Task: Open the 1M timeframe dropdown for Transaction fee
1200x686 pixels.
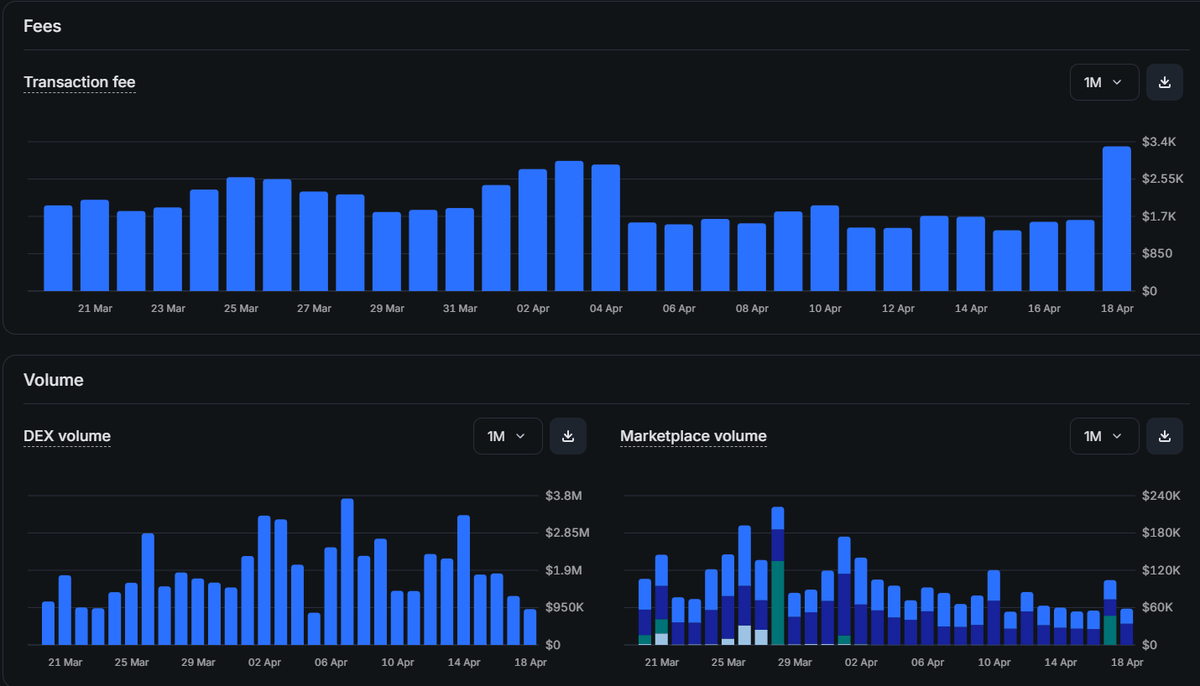Action: [1104, 82]
